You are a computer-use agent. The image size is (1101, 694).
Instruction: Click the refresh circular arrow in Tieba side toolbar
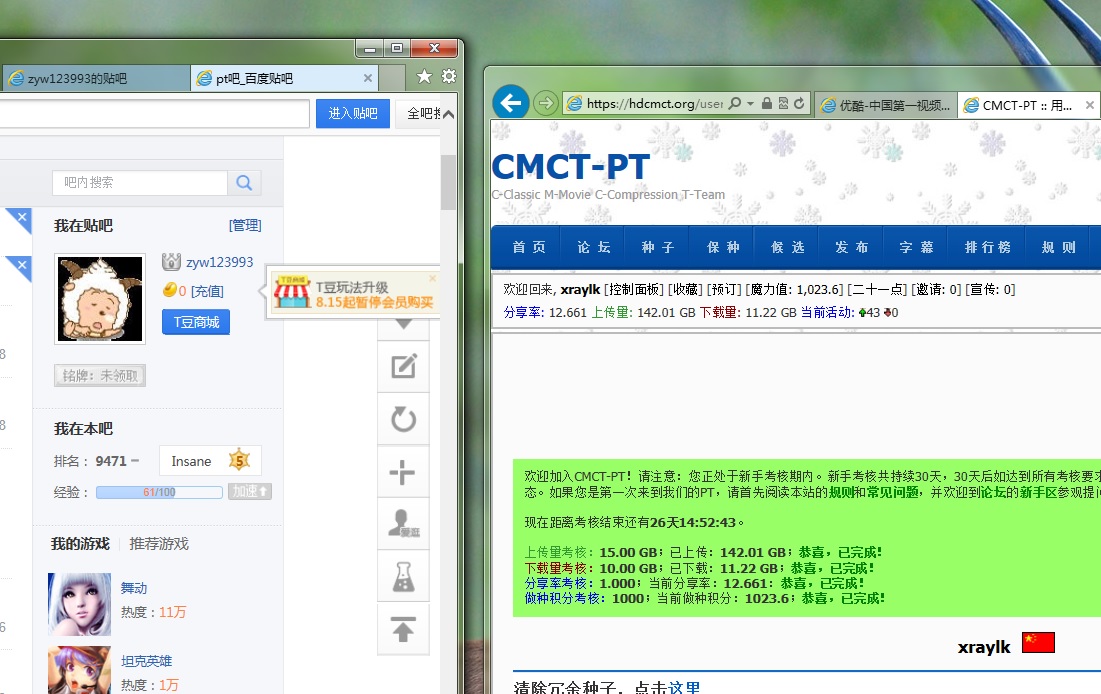[x=404, y=419]
